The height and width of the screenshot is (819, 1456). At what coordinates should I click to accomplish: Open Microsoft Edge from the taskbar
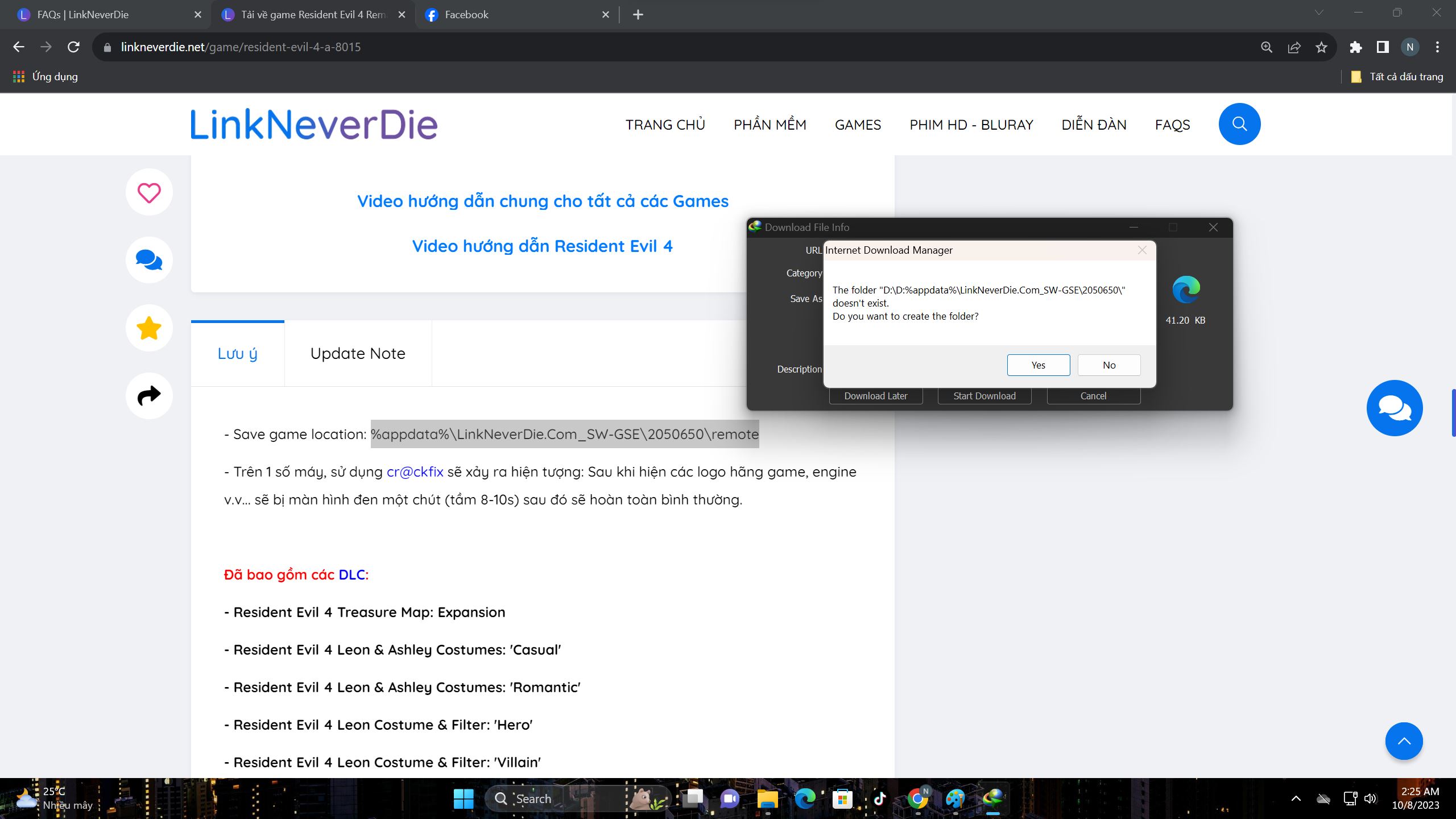coord(804,799)
